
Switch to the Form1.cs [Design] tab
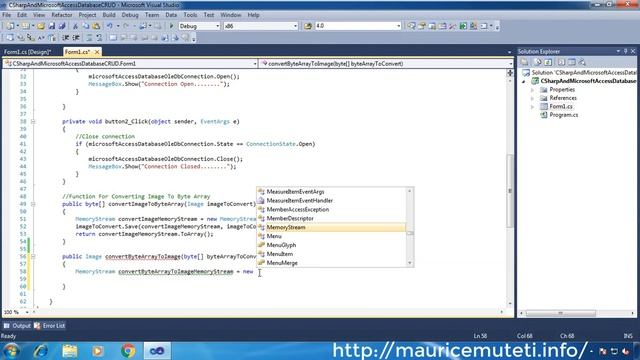pyautogui.click(x=28, y=52)
